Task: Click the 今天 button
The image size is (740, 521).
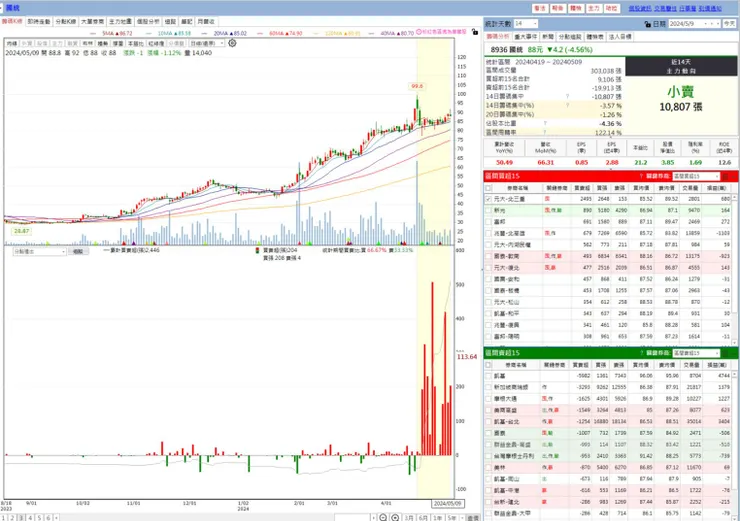Action: coord(729,24)
